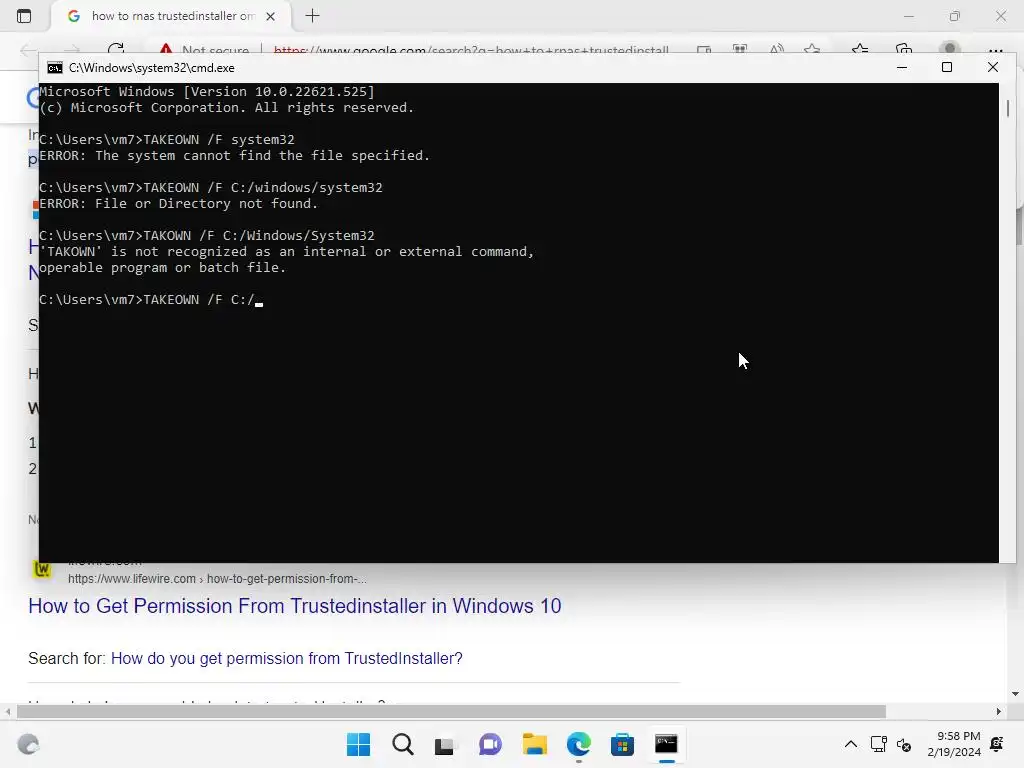The height and width of the screenshot is (768, 1024).
Task: Open the Chat app on taskbar
Action: [490, 744]
